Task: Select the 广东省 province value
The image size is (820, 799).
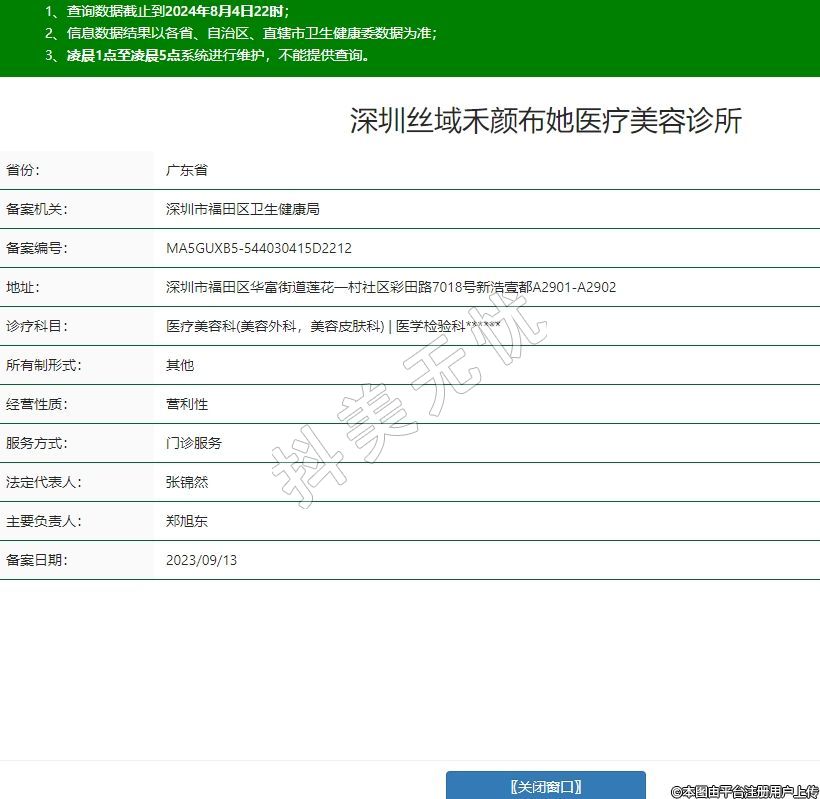Action: [187, 170]
